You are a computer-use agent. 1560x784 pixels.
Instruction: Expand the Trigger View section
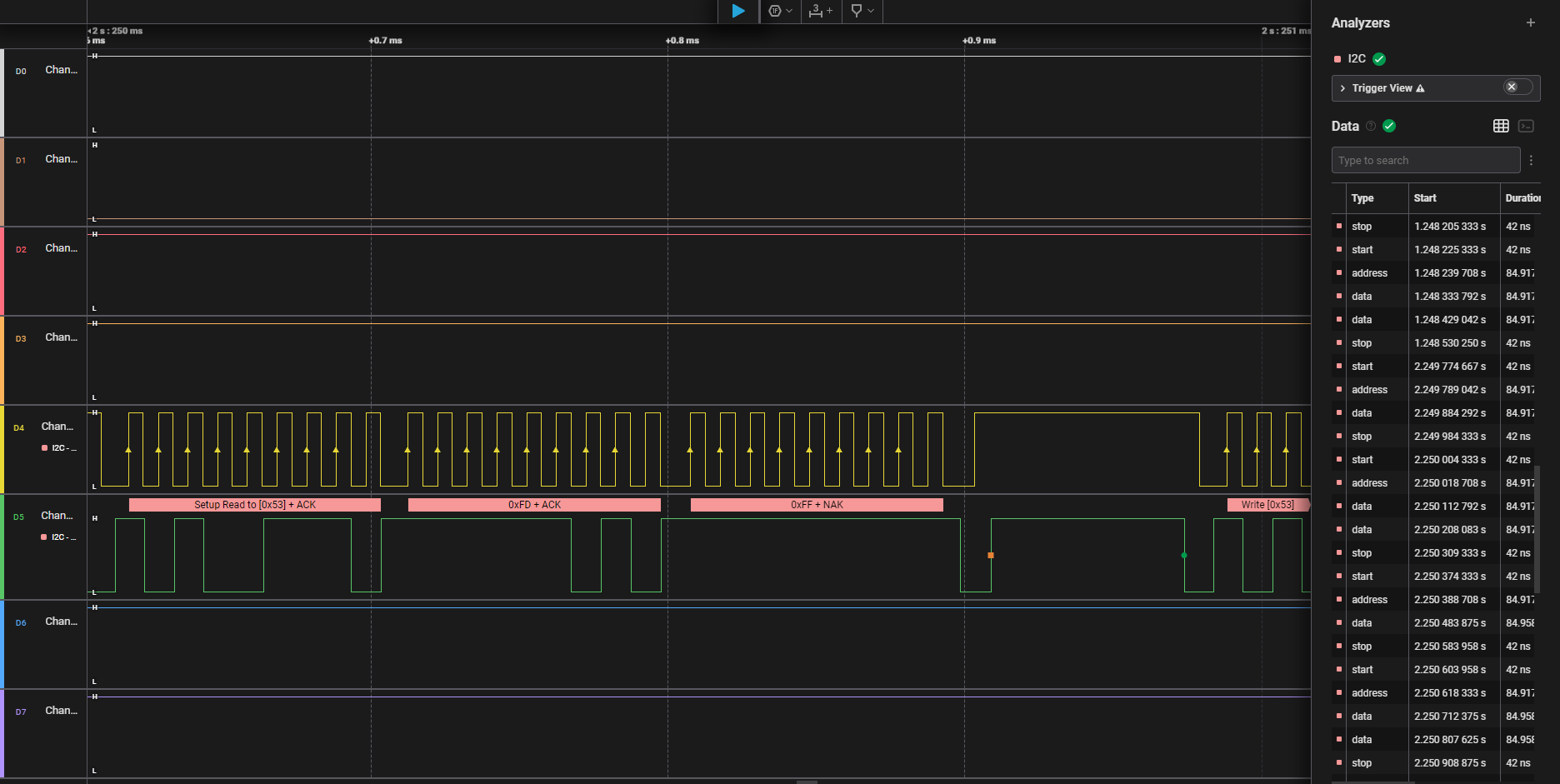pos(1342,88)
